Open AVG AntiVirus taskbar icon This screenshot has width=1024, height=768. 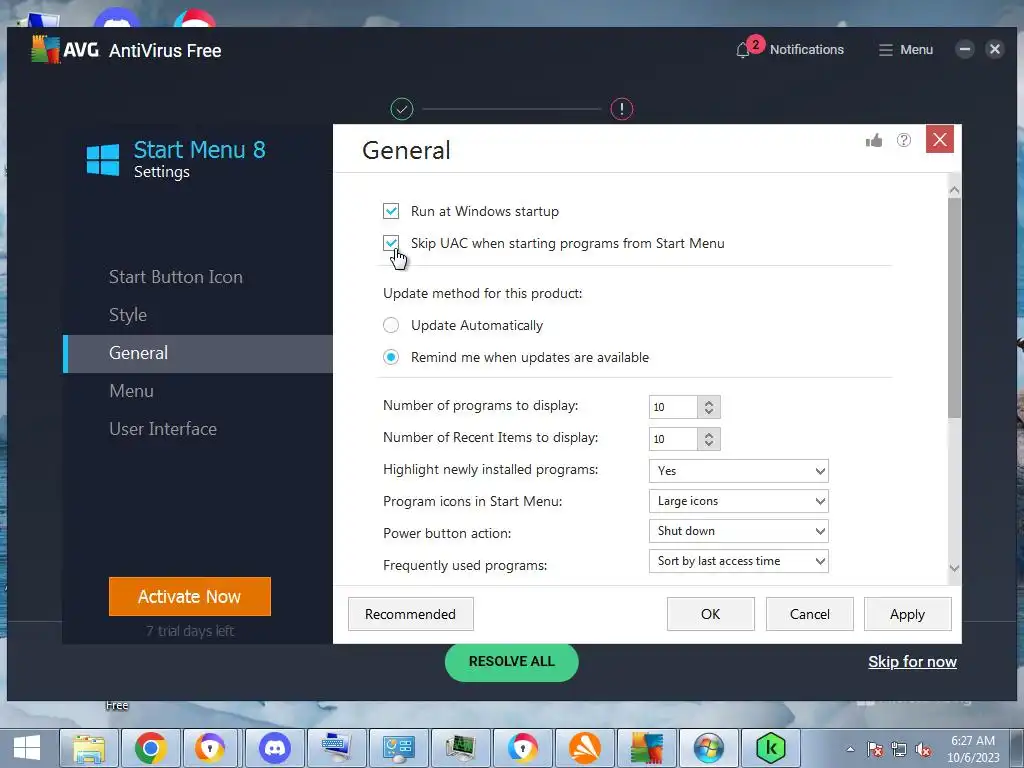coord(647,748)
